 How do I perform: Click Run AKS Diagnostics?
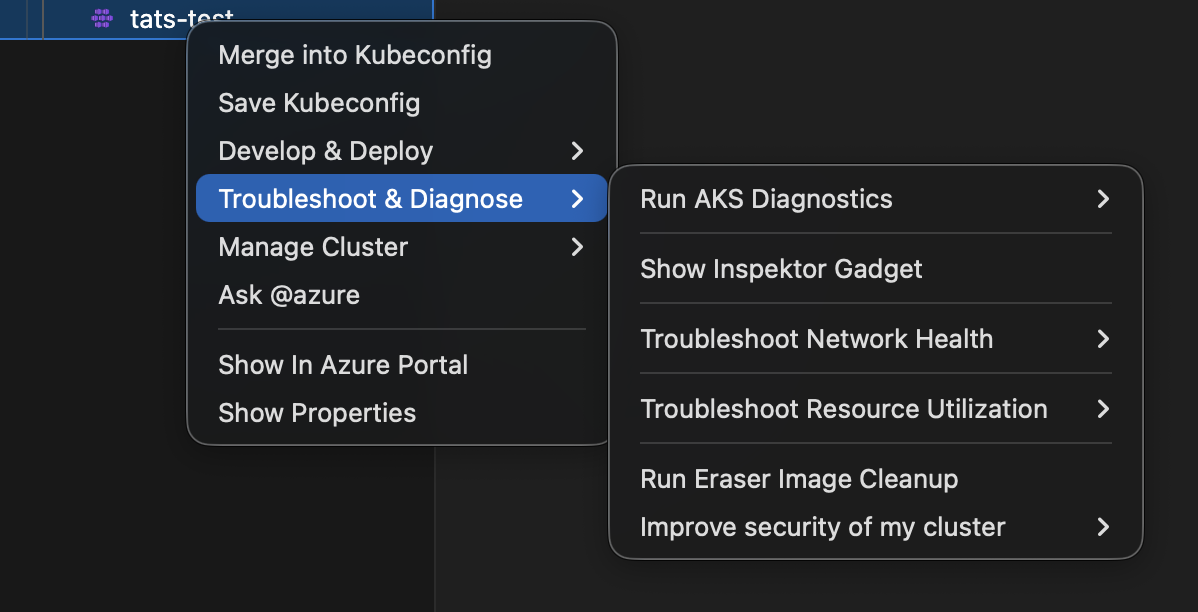[x=766, y=199]
